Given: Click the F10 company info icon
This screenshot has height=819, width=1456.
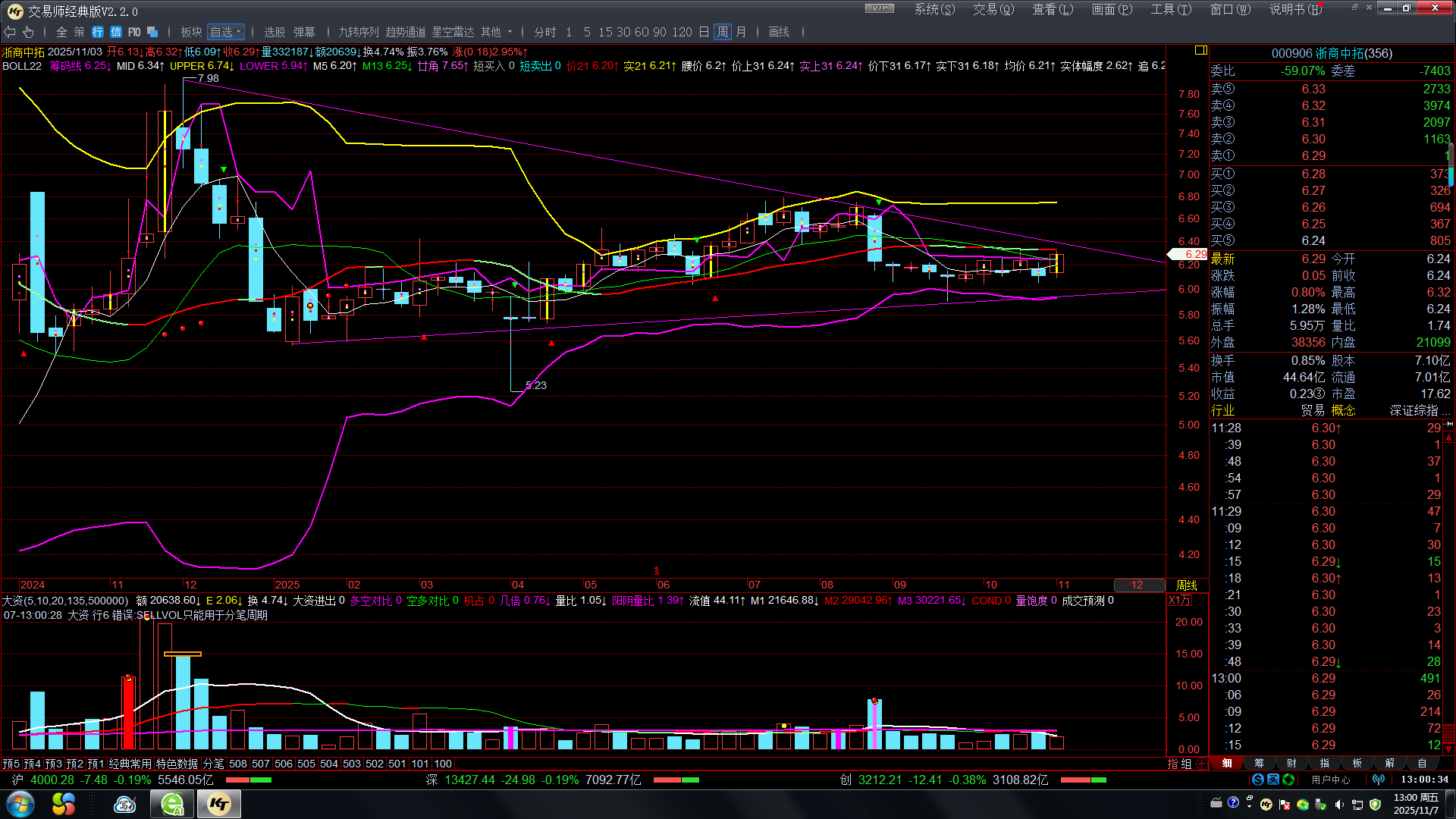Looking at the screenshot, I should point(134,32).
